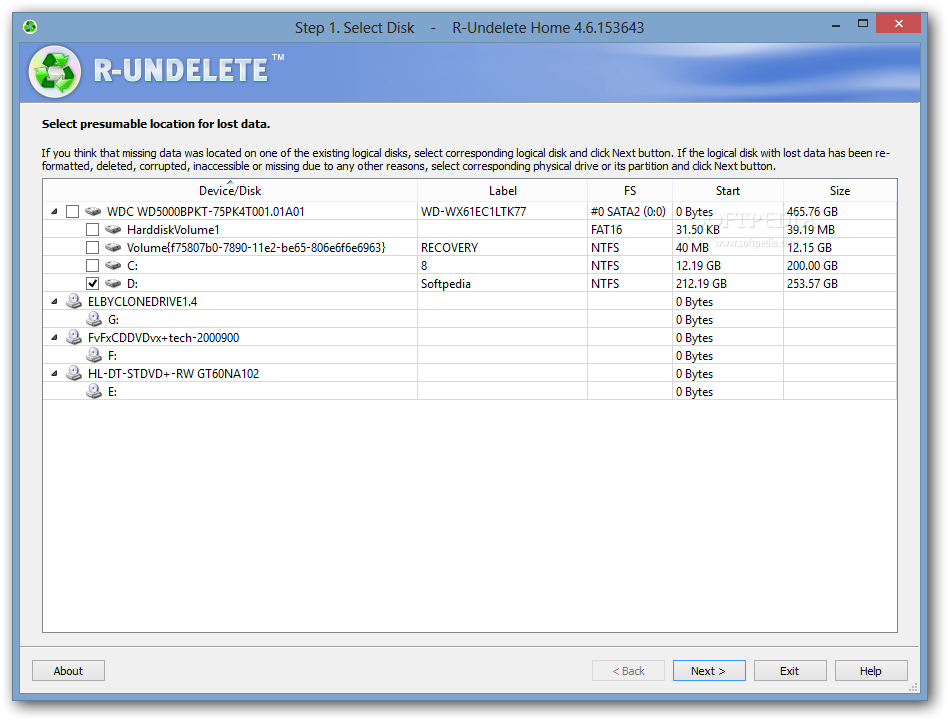Uncheck the D: drive checkbox

click(93, 283)
